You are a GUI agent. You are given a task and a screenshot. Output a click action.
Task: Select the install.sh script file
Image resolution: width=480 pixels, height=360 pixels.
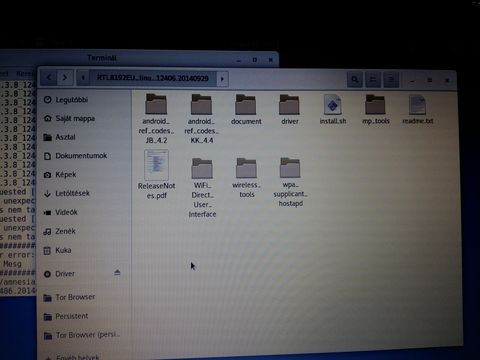pyautogui.click(x=333, y=109)
